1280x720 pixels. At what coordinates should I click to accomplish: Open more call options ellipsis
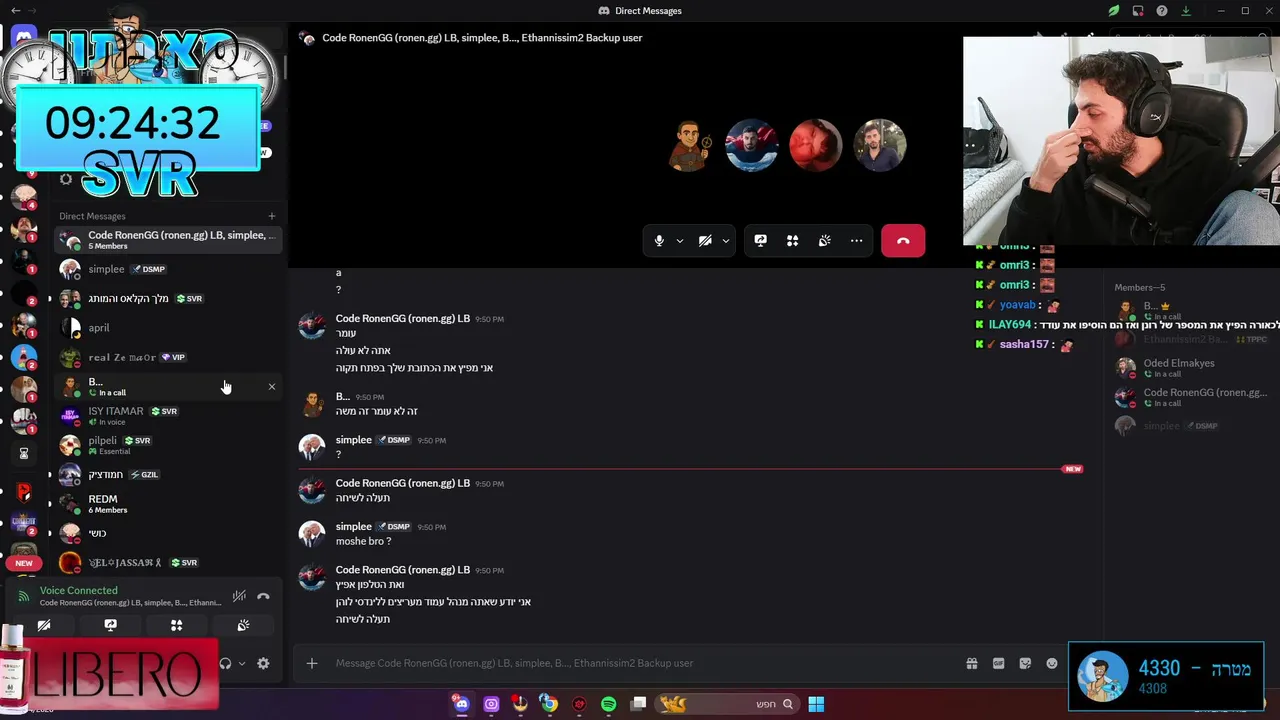[856, 241]
